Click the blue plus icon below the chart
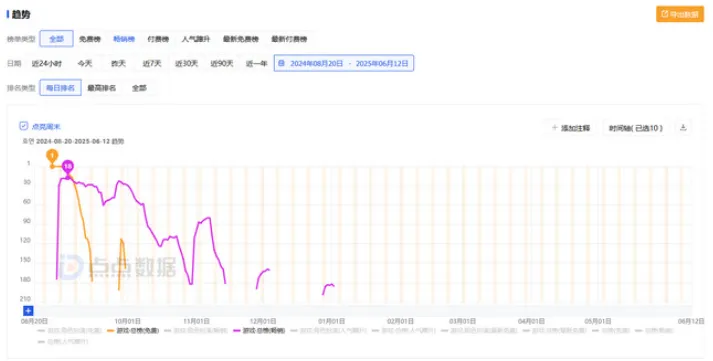The image size is (713, 361). click(x=28, y=311)
